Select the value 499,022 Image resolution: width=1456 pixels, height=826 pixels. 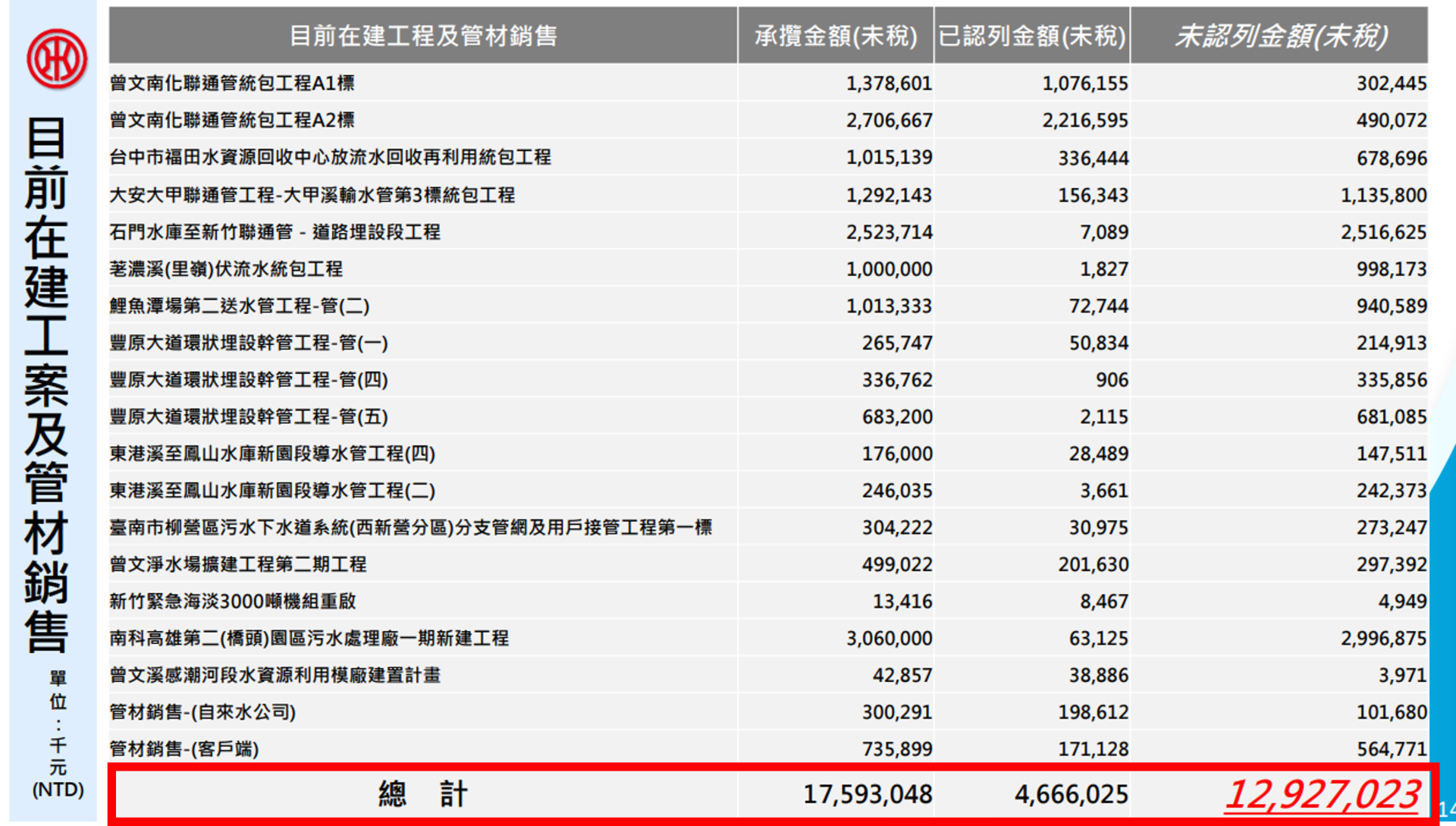pos(897,564)
